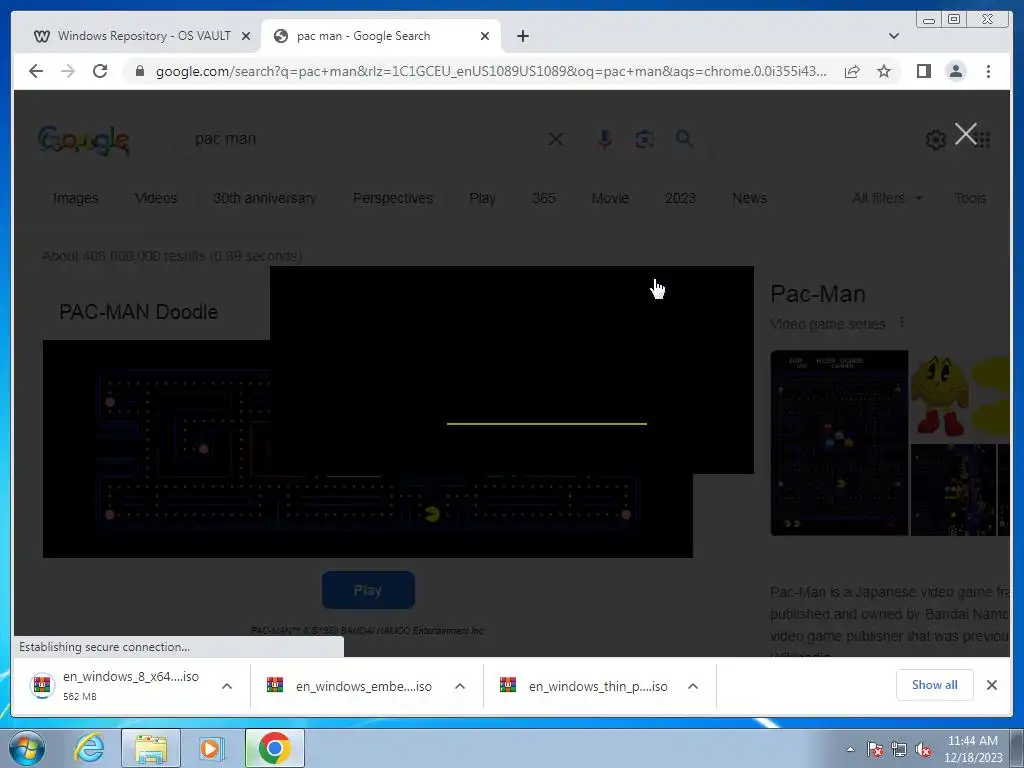Expand options for en_windows_8_x64 download
1024x768 pixels.
(227, 686)
